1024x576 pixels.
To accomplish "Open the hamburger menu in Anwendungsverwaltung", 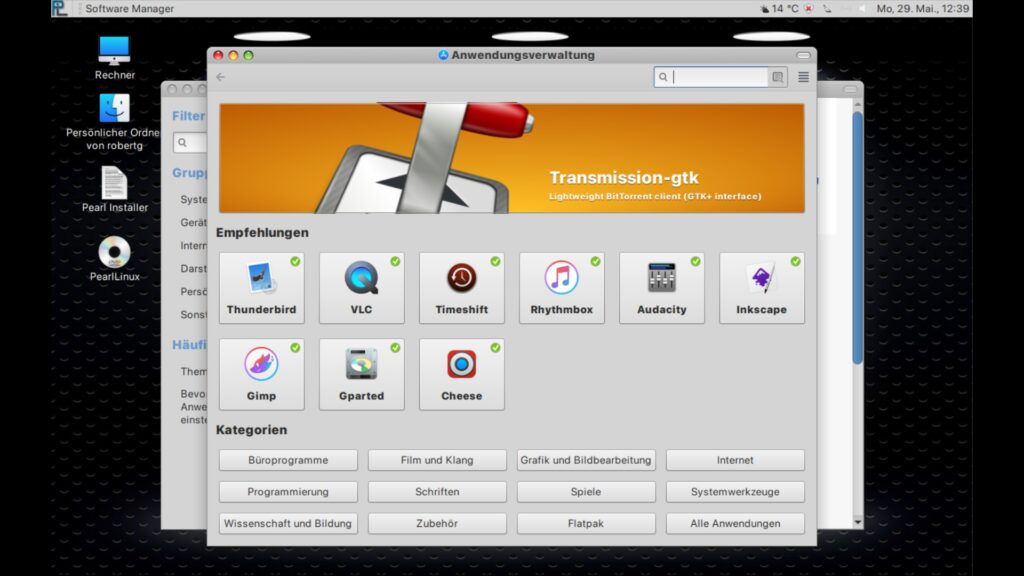I will [803, 77].
